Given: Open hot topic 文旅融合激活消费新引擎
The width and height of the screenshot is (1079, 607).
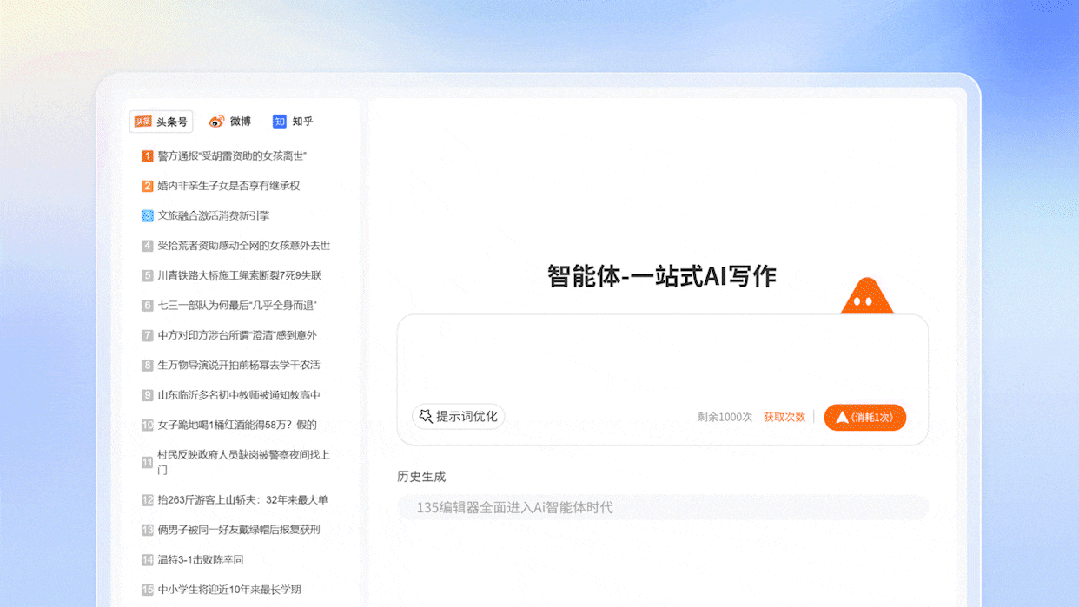Looking at the screenshot, I should (x=213, y=216).
